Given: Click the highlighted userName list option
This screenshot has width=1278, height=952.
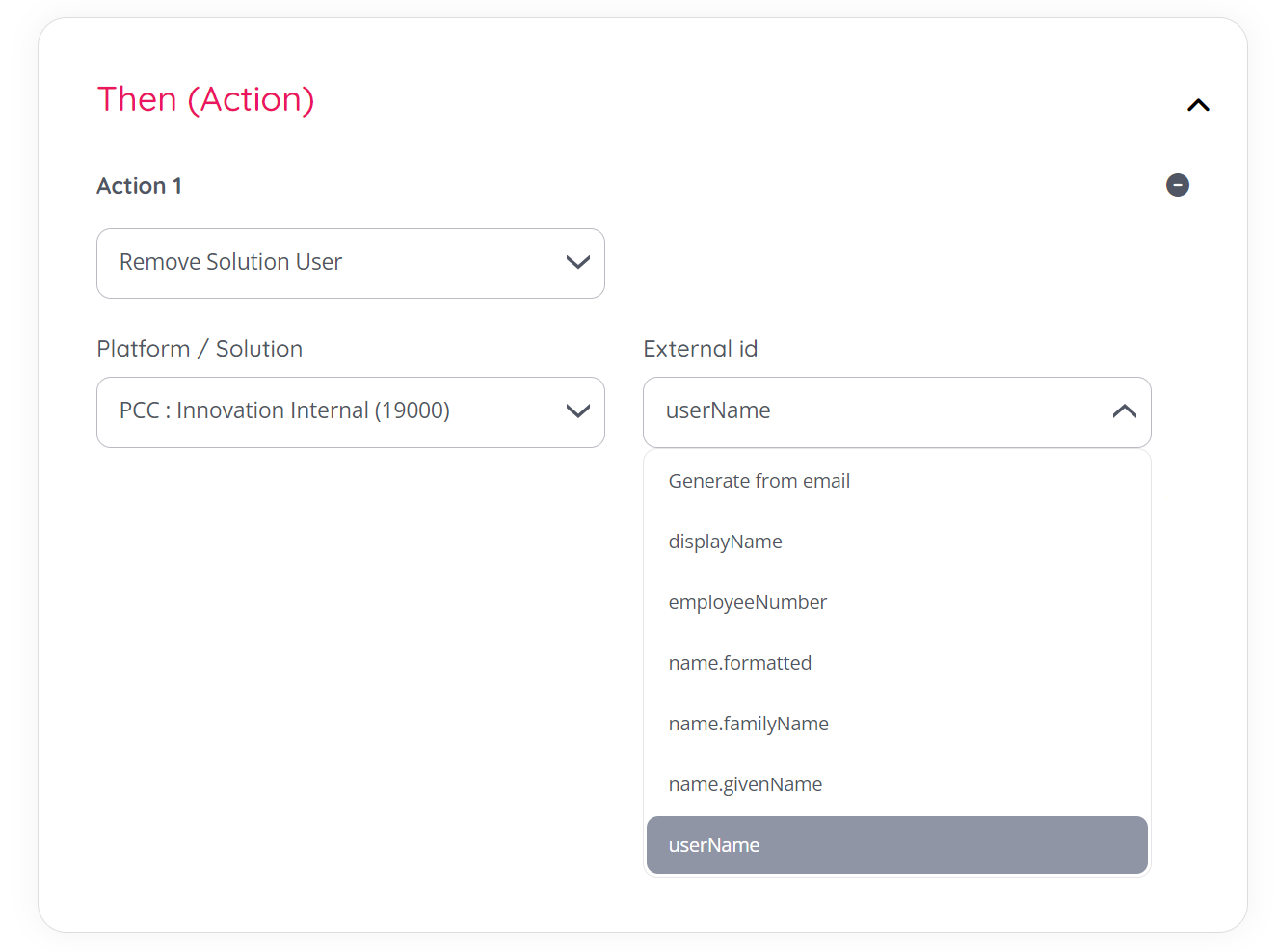Looking at the screenshot, I should [x=896, y=845].
